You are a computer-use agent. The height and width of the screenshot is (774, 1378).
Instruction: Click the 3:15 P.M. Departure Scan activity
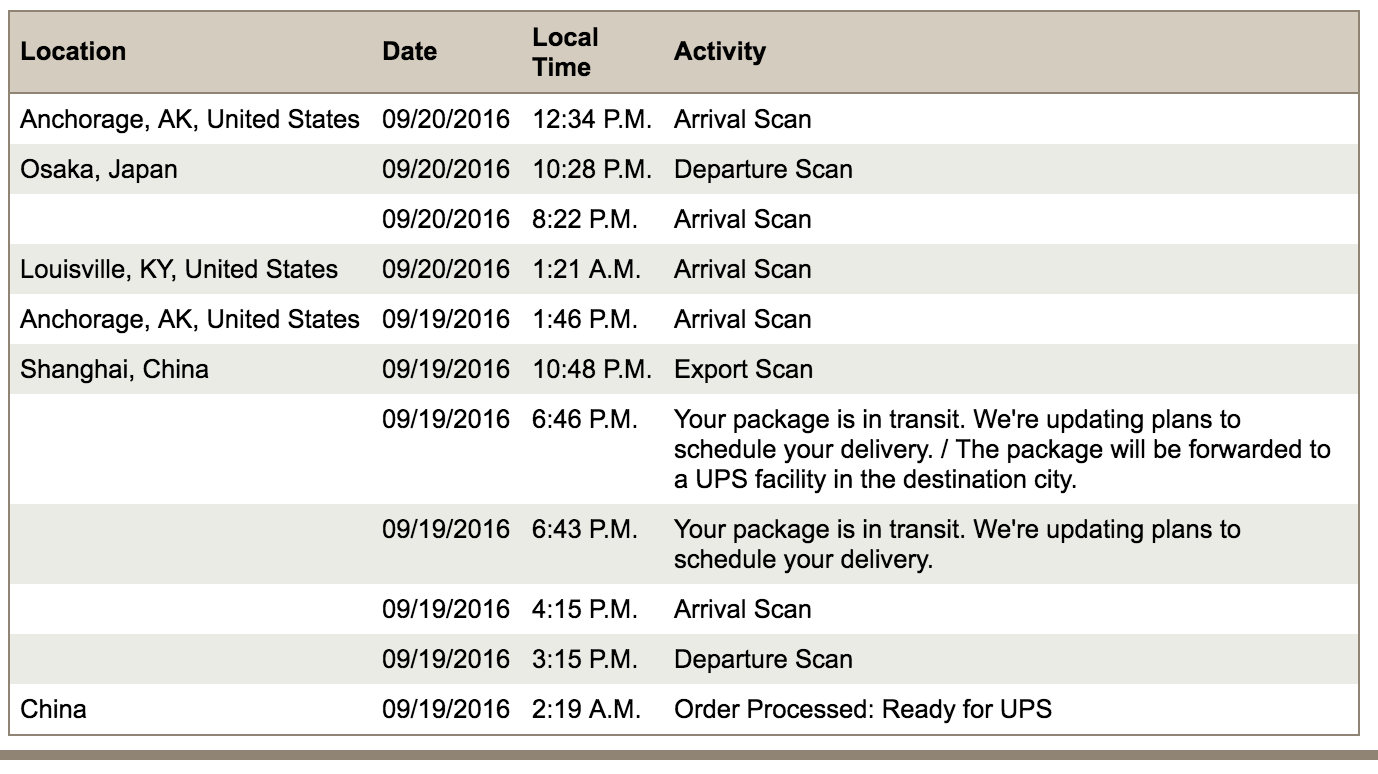tap(763, 660)
